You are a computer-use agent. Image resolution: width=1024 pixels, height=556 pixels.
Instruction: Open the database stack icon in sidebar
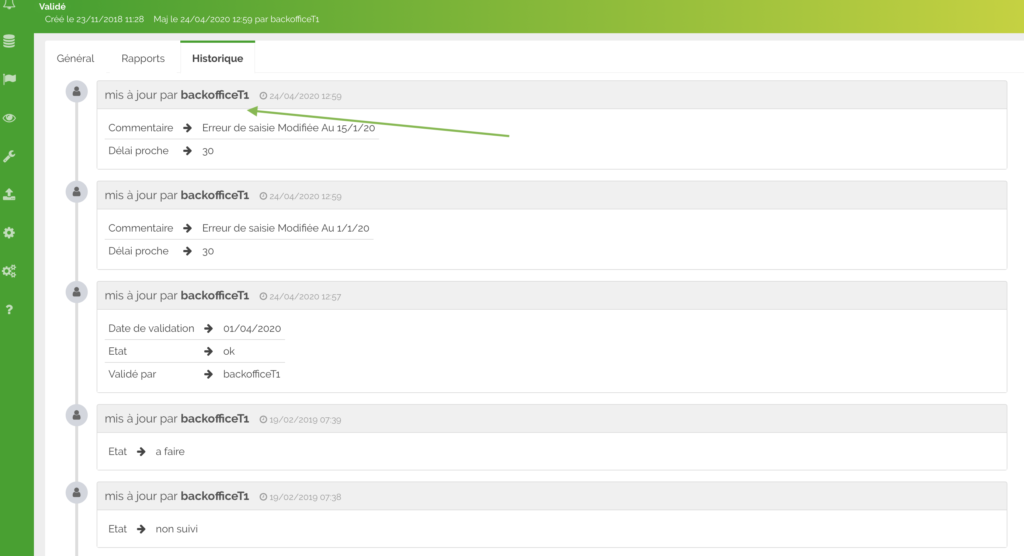point(10,41)
